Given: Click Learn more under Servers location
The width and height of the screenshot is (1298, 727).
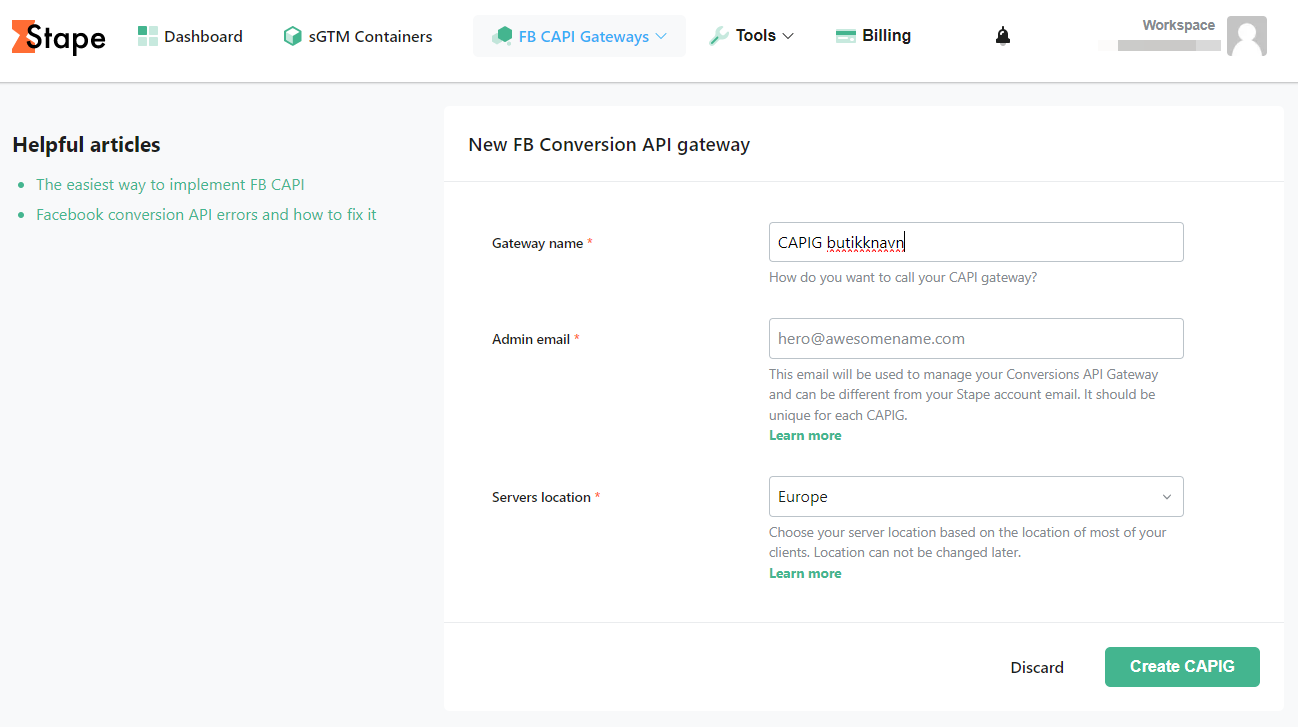Looking at the screenshot, I should coord(805,573).
